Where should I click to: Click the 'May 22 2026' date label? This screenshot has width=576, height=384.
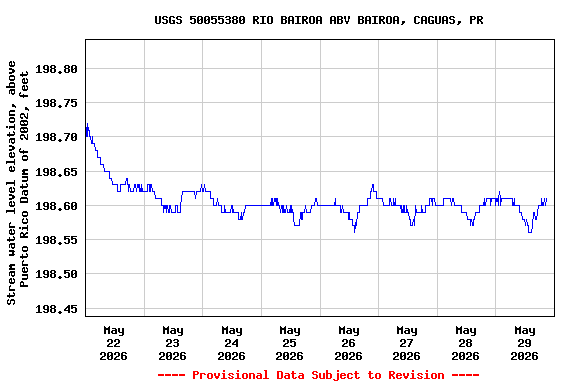114,343
